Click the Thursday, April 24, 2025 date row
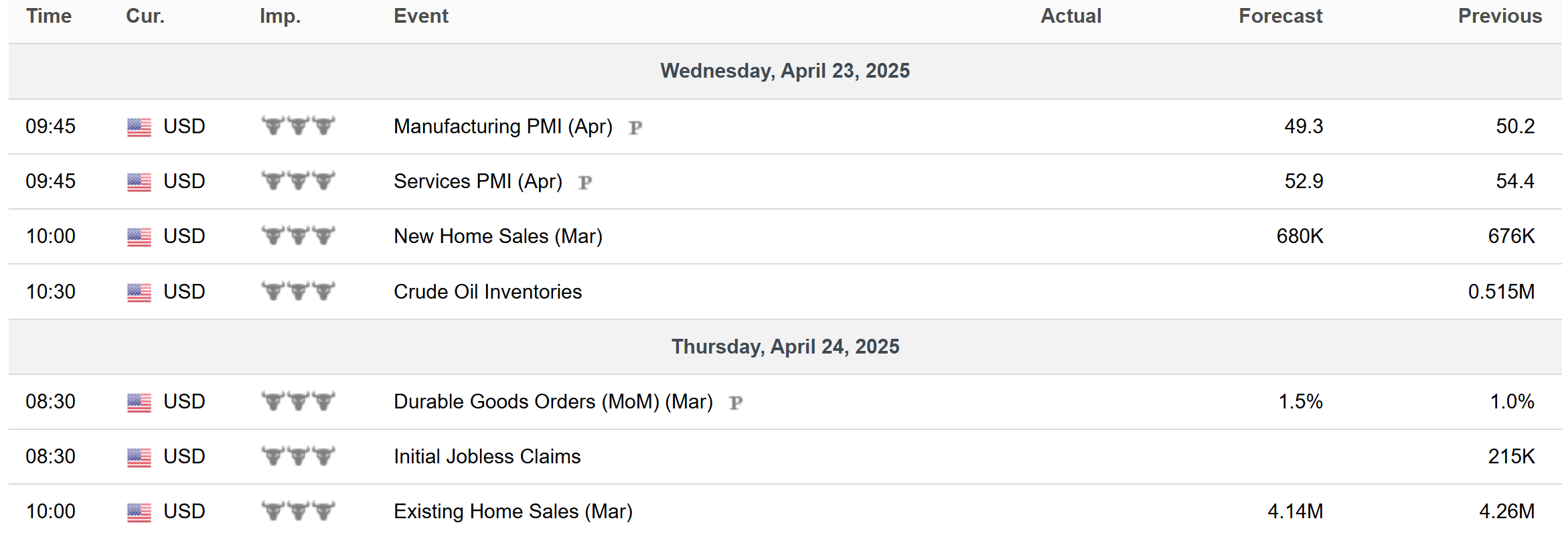Viewport: 1568px width, 539px height. coord(785,347)
